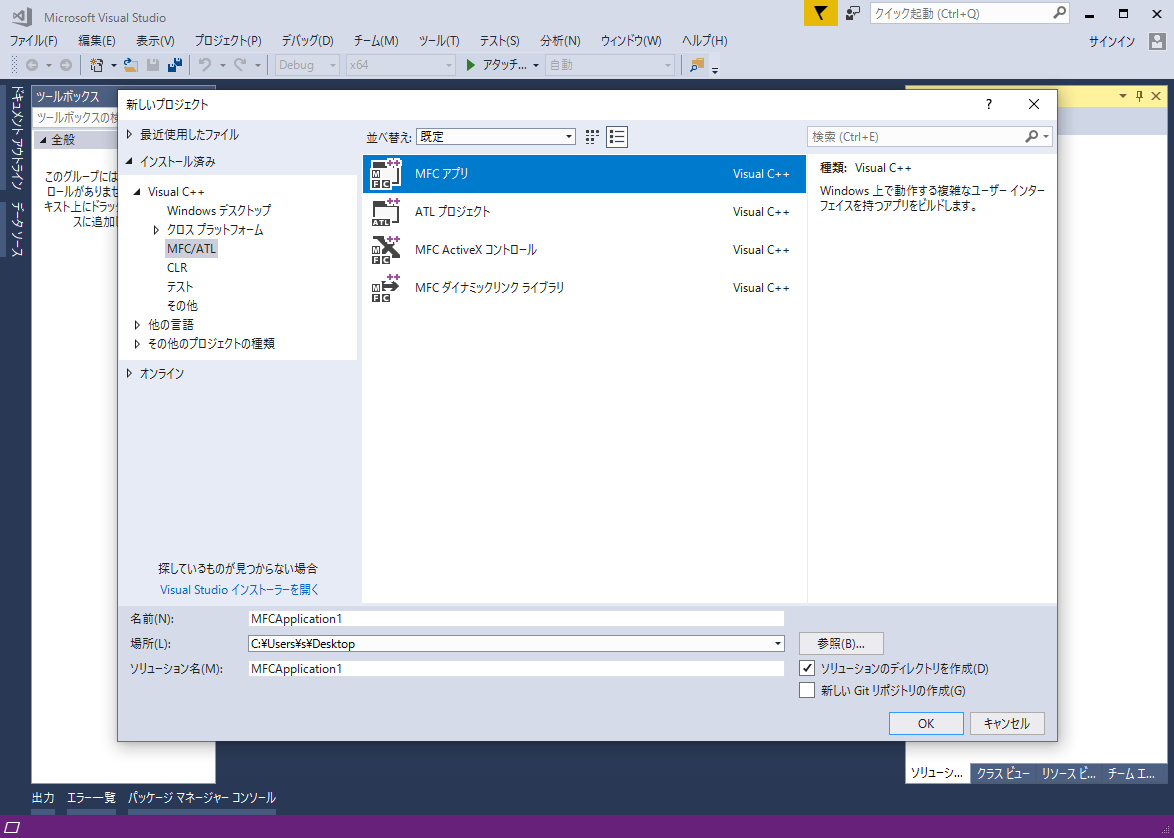Open the デバッグ(D) menu
Image resolution: width=1174 pixels, height=838 pixels.
point(307,41)
